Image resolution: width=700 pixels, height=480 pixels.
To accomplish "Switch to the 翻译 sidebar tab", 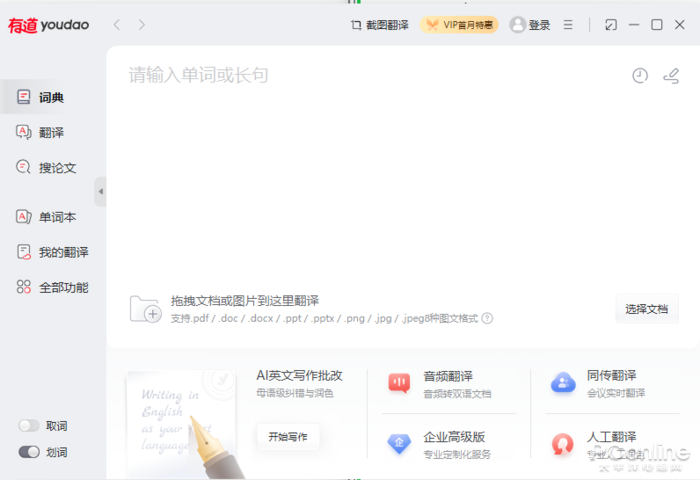I will click(x=50, y=132).
